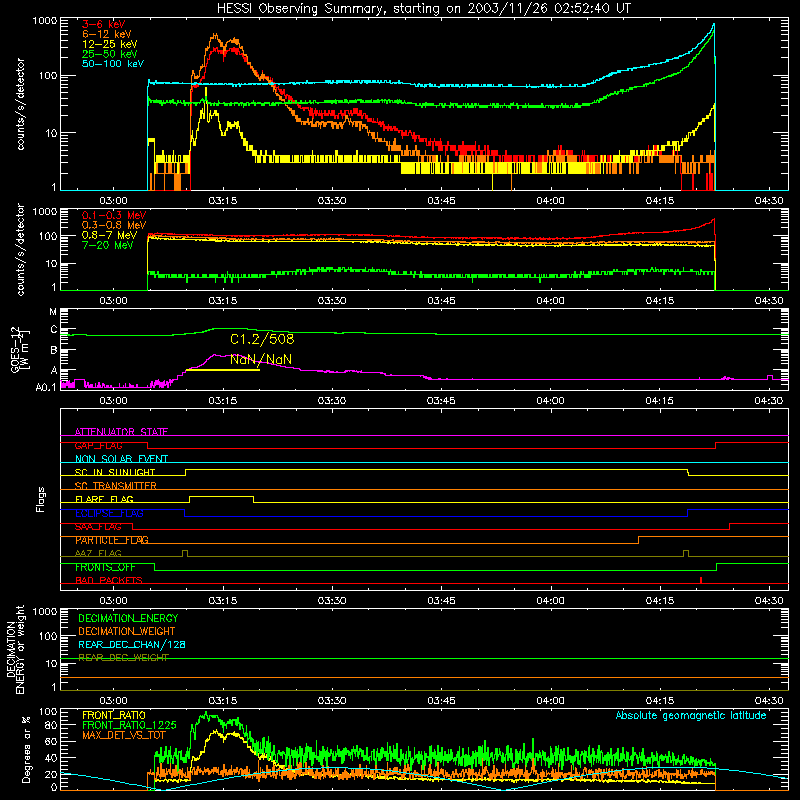Click the SC_IN_SUNLIGHT flag label
This screenshot has height=800, width=800.
(x=115, y=472)
